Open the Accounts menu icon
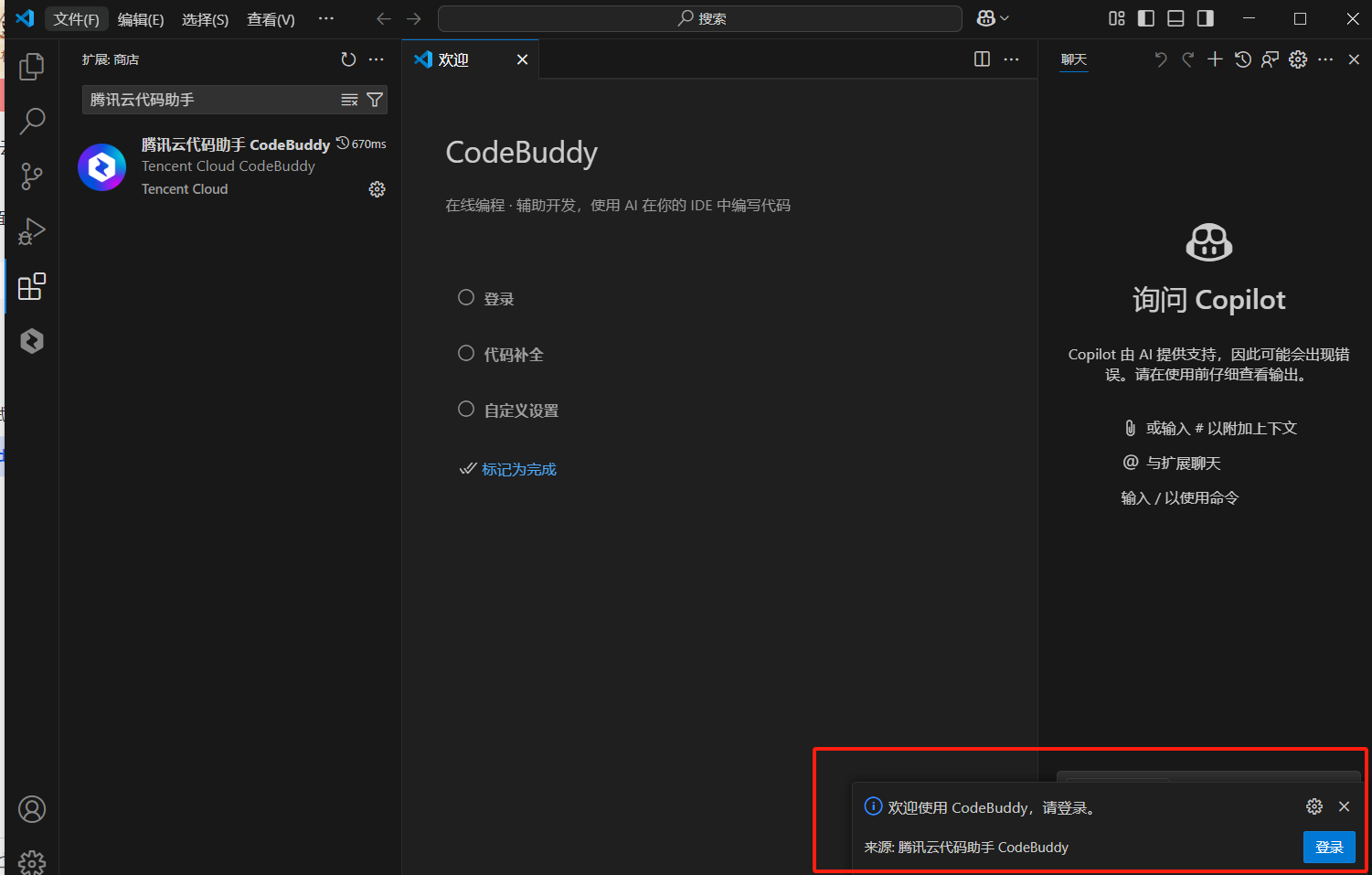This screenshot has height=875, width=1372. pos(32,809)
